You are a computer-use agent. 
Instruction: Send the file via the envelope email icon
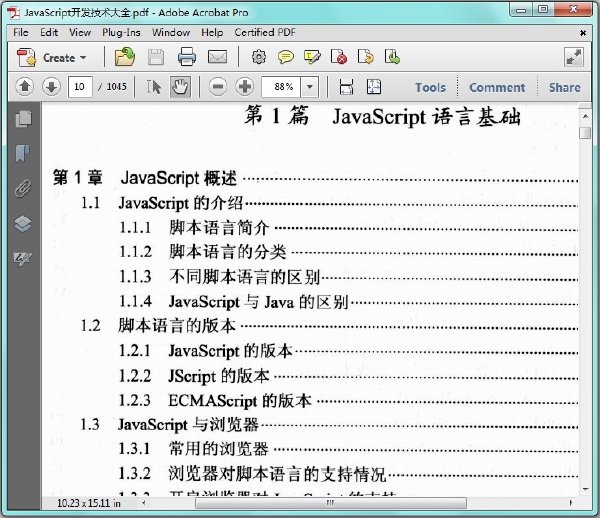pyautogui.click(x=217, y=57)
